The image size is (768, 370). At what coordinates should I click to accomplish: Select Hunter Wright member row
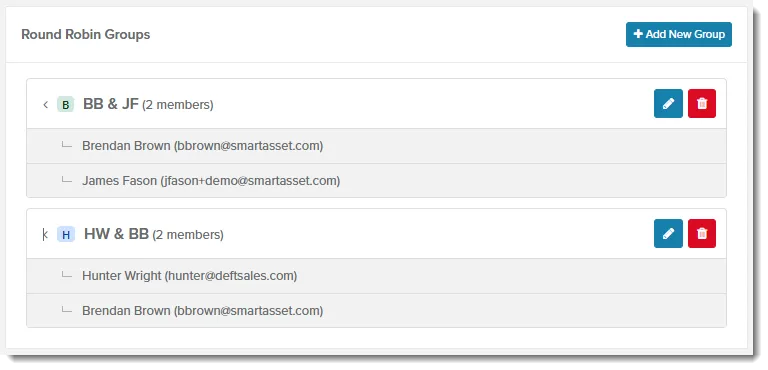pyautogui.click(x=376, y=276)
